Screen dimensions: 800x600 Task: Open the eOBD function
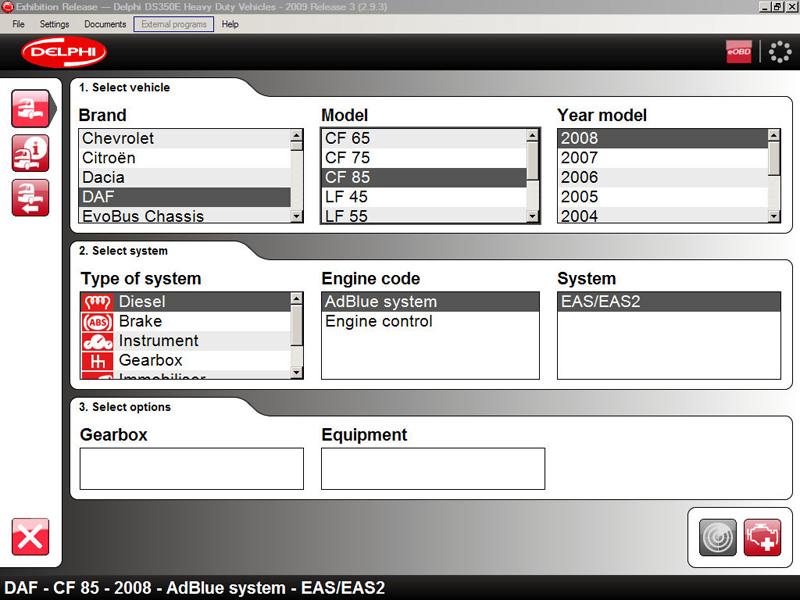[739, 52]
